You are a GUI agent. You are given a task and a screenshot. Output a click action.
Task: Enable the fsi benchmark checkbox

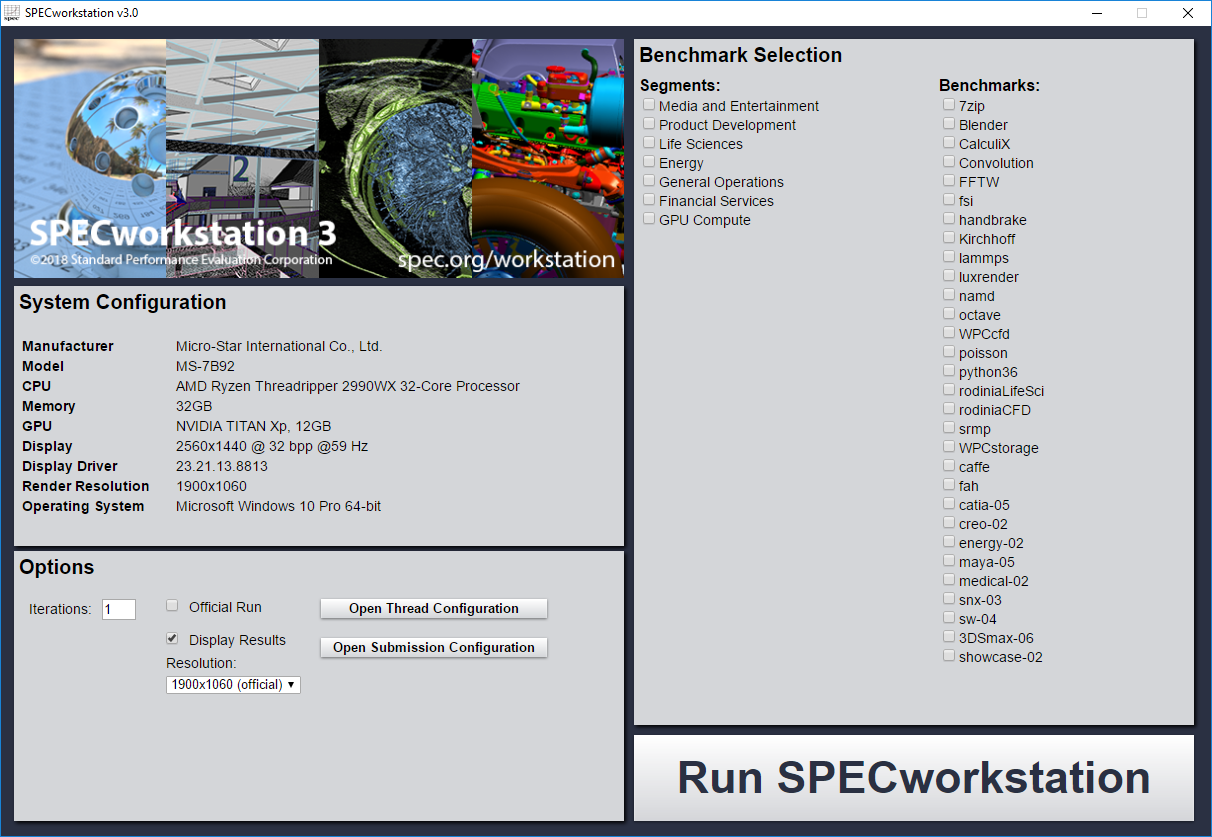pos(949,199)
